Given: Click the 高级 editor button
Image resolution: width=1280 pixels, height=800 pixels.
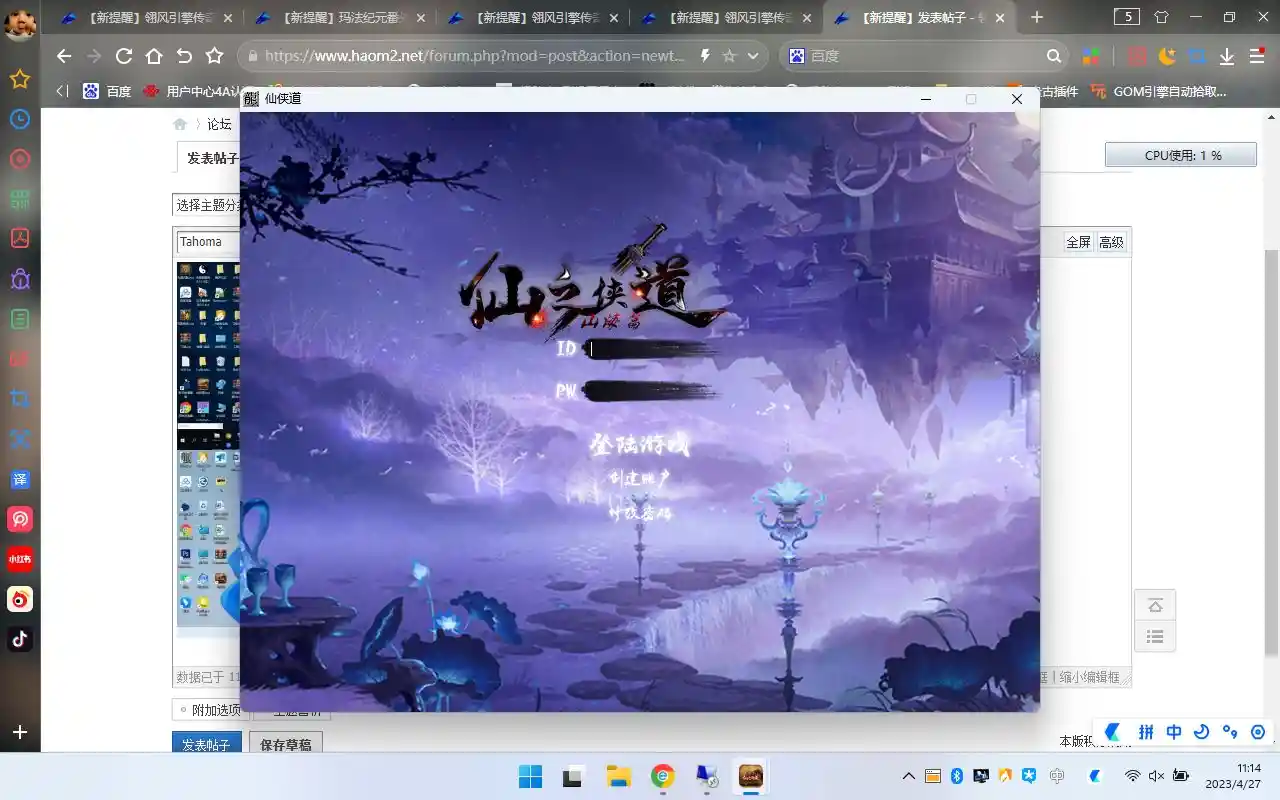Looking at the screenshot, I should (1111, 242).
